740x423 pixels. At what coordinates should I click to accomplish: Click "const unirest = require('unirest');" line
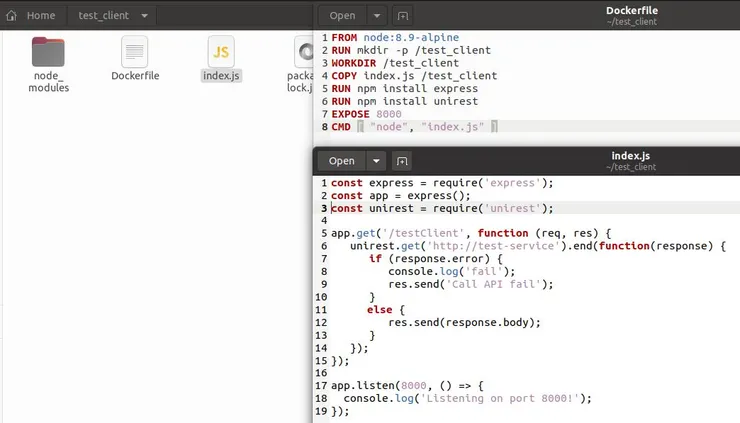click(442, 208)
